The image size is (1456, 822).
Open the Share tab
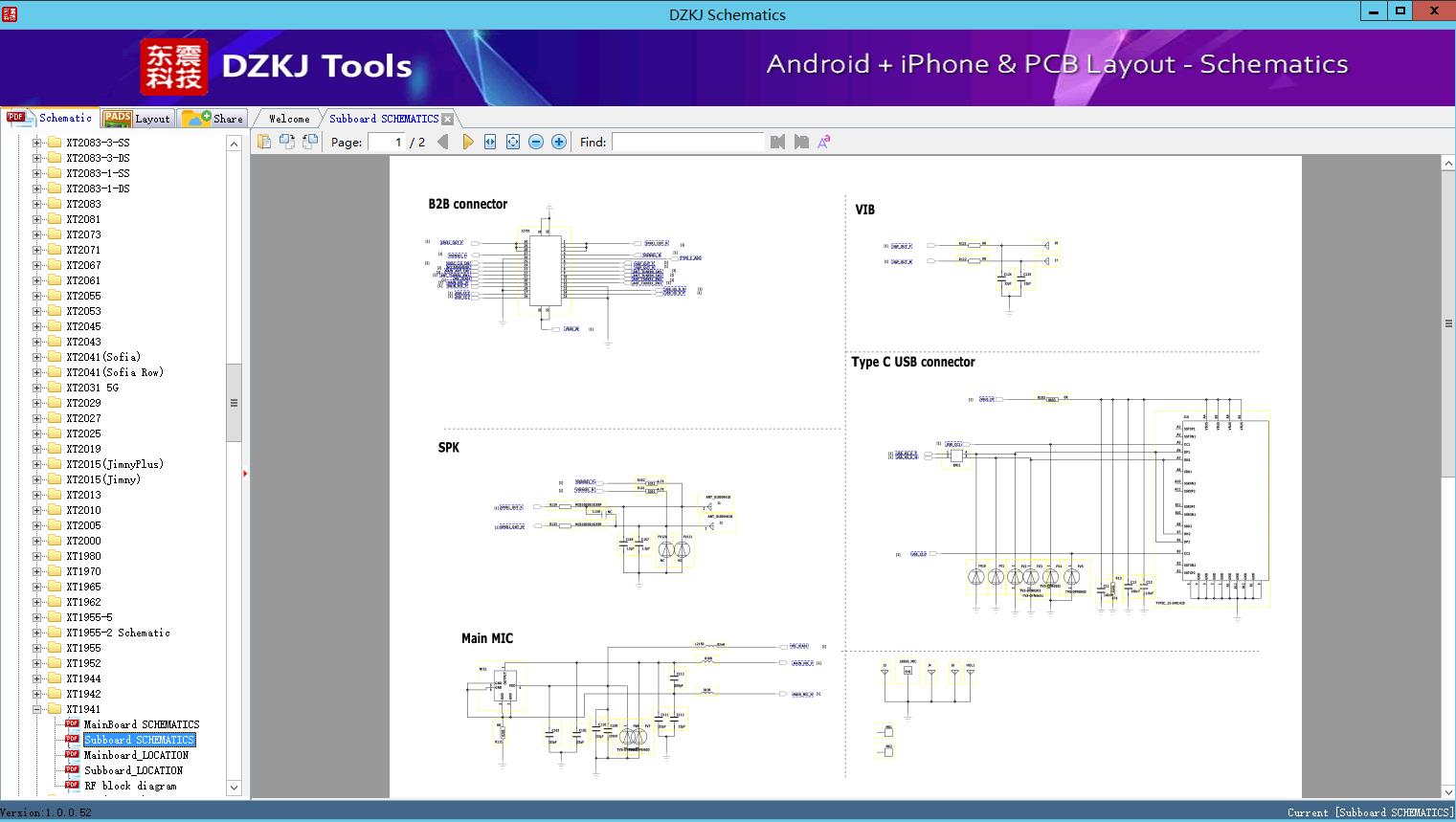(213, 119)
